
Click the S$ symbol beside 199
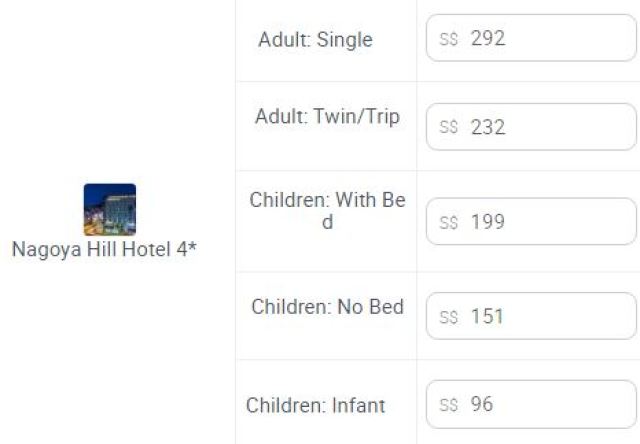[449, 222]
